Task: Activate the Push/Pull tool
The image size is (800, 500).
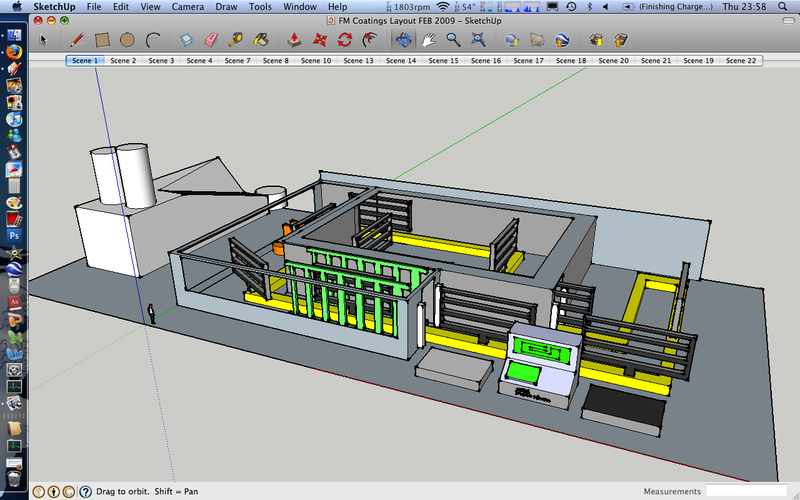Action: [x=294, y=40]
